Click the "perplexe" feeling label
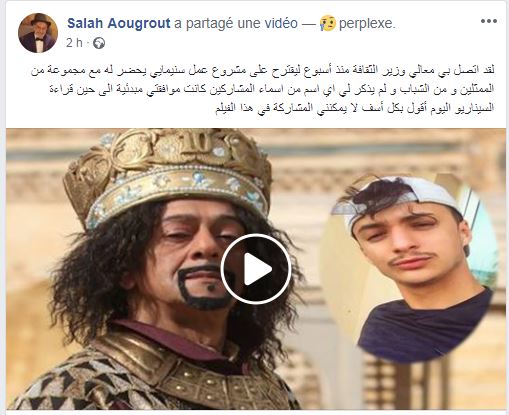The height and width of the screenshot is (415, 509). [367, 24]
